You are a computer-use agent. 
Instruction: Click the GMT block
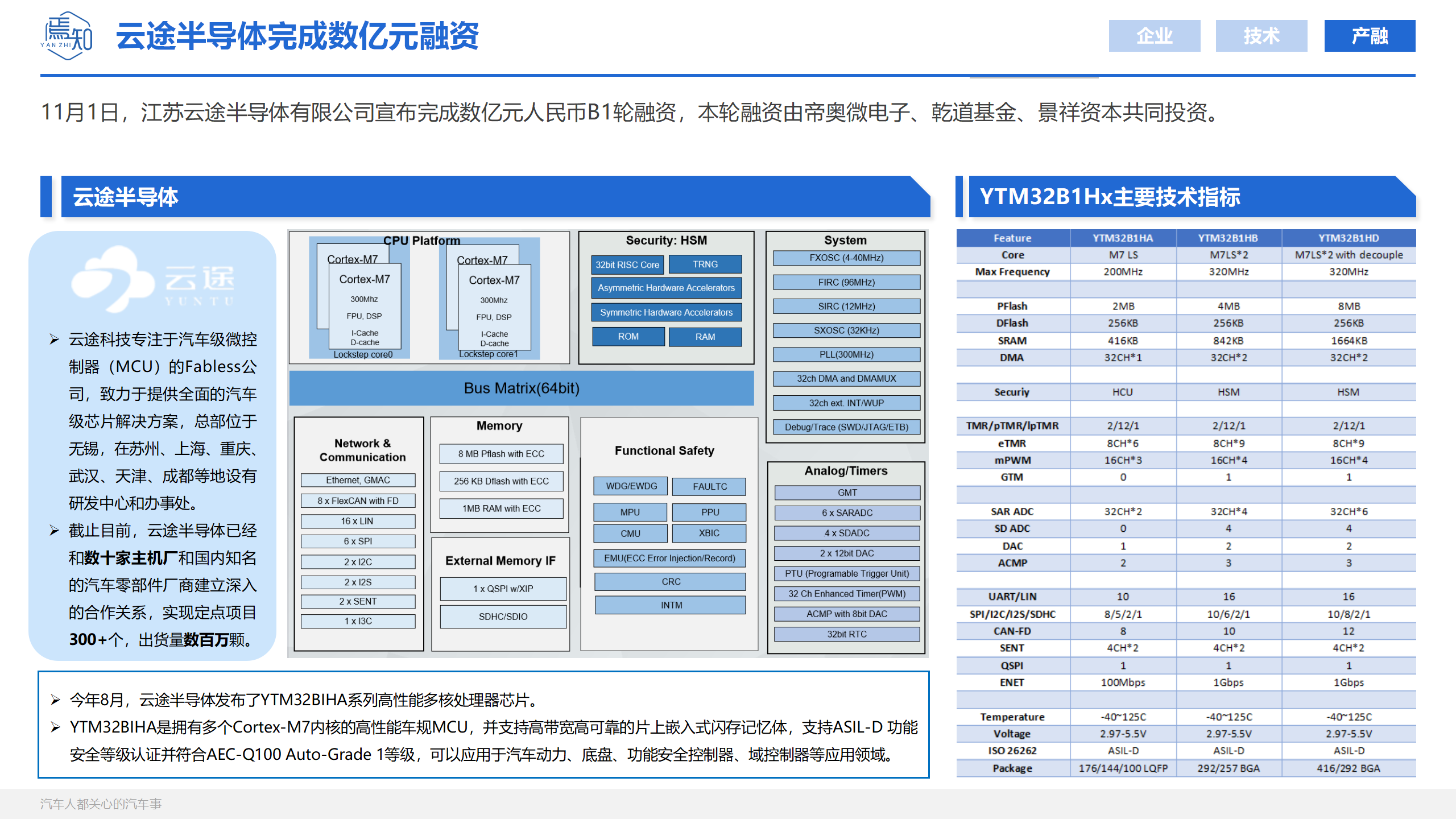tap(847, 493)
